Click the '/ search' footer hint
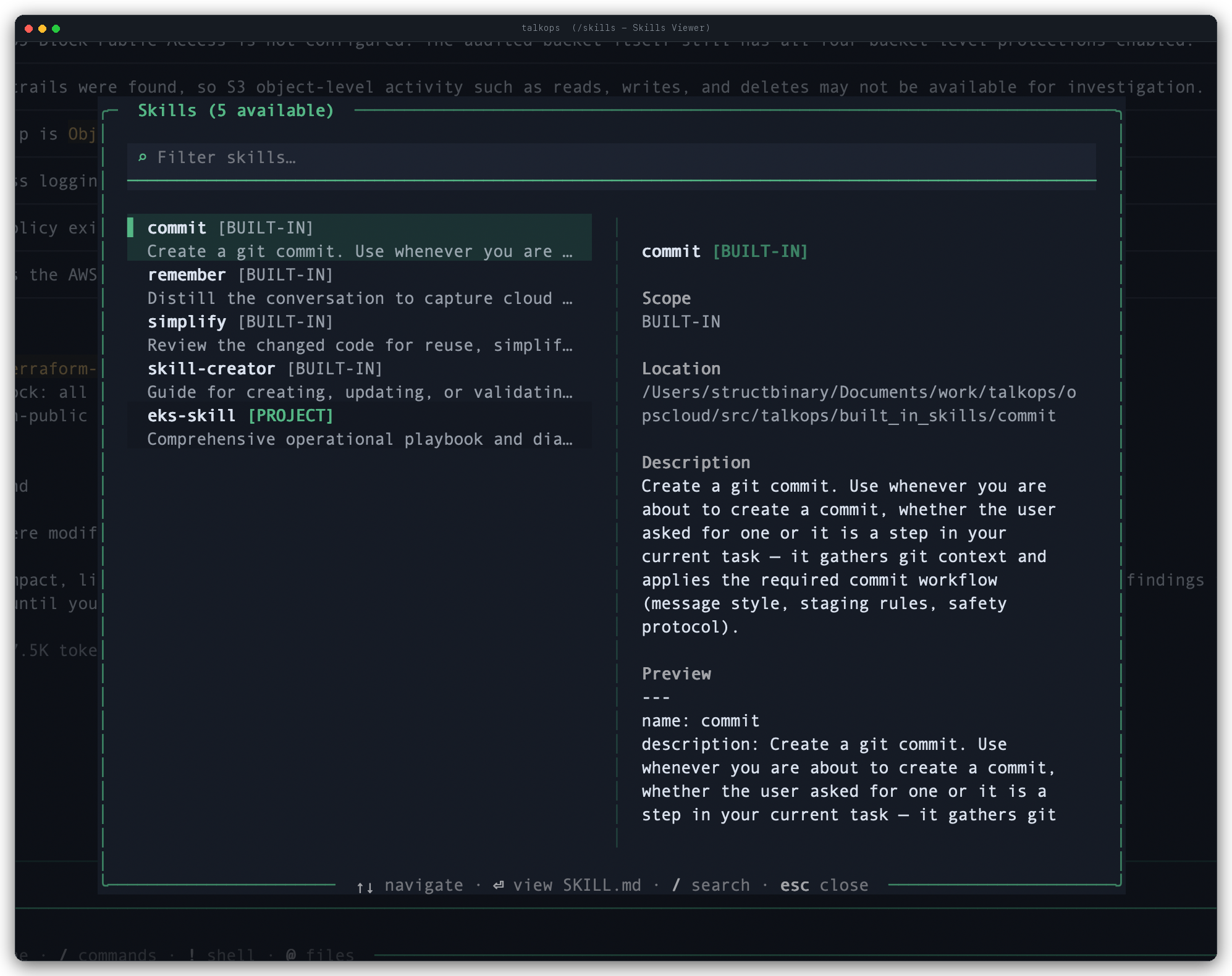The image size is (1232, 976). 711,885
